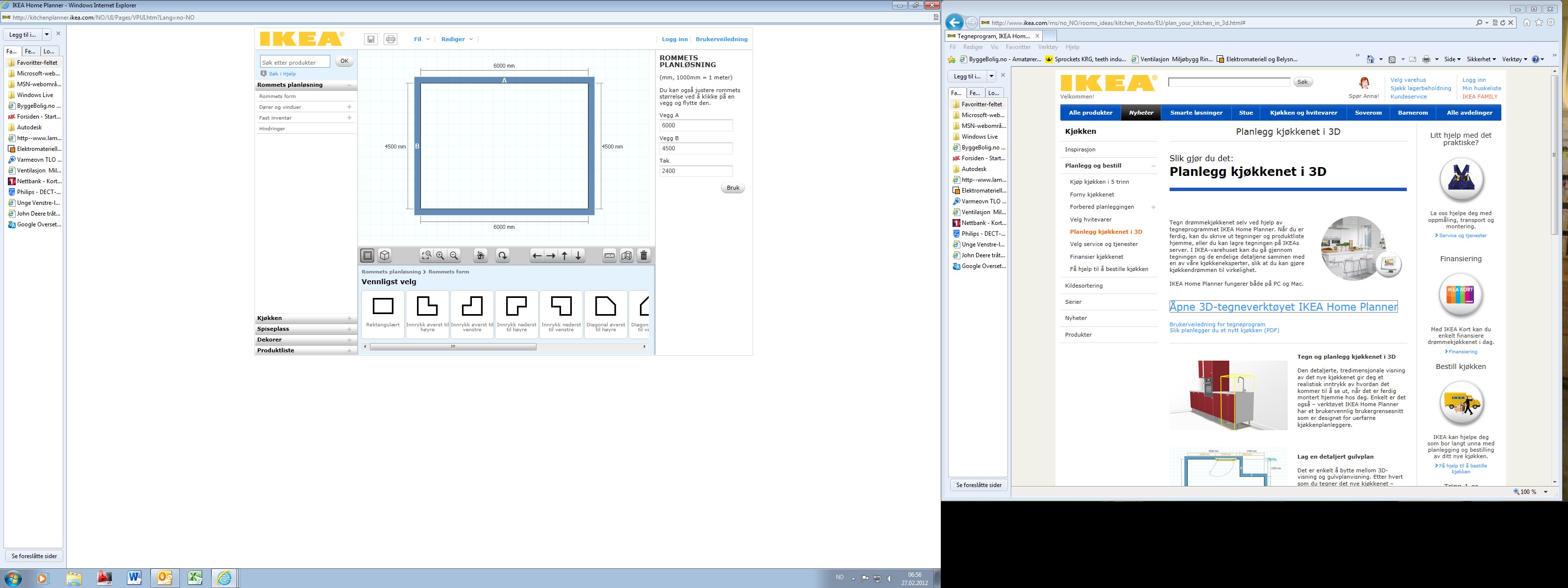Click the Søk button on IKEA site
Viewport: 1568px width, 588px height.
click(1302, 81)
